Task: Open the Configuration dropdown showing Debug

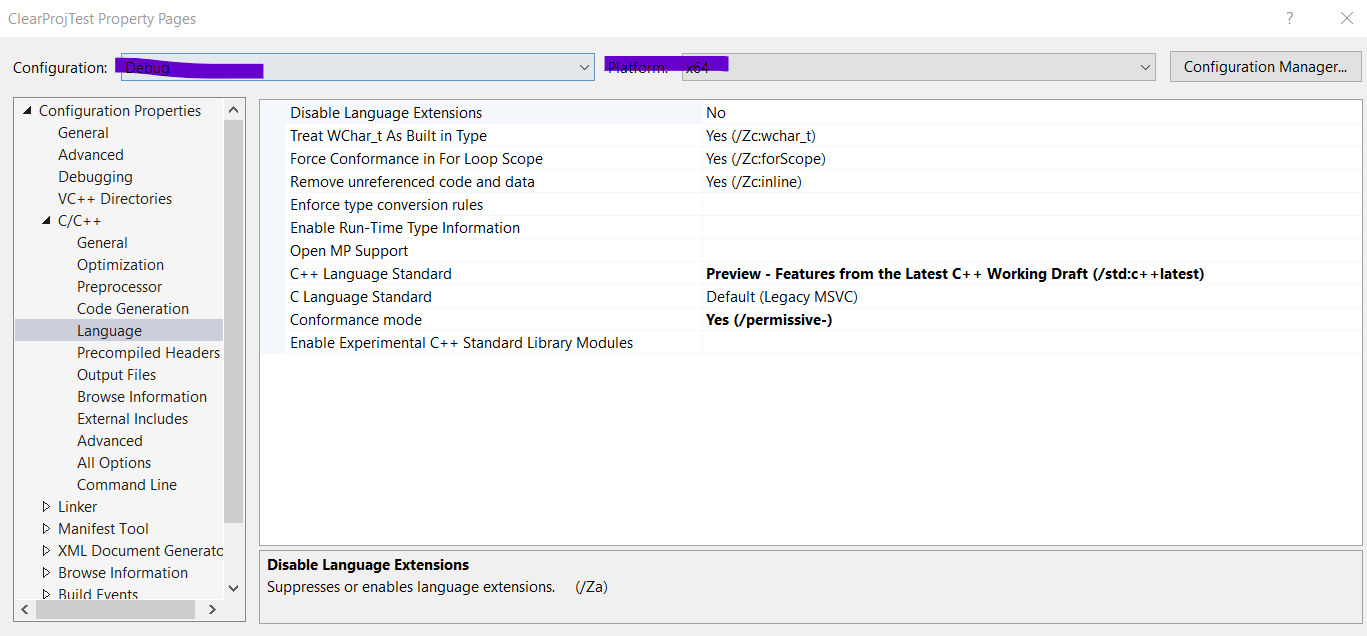Action: (584, 67)
